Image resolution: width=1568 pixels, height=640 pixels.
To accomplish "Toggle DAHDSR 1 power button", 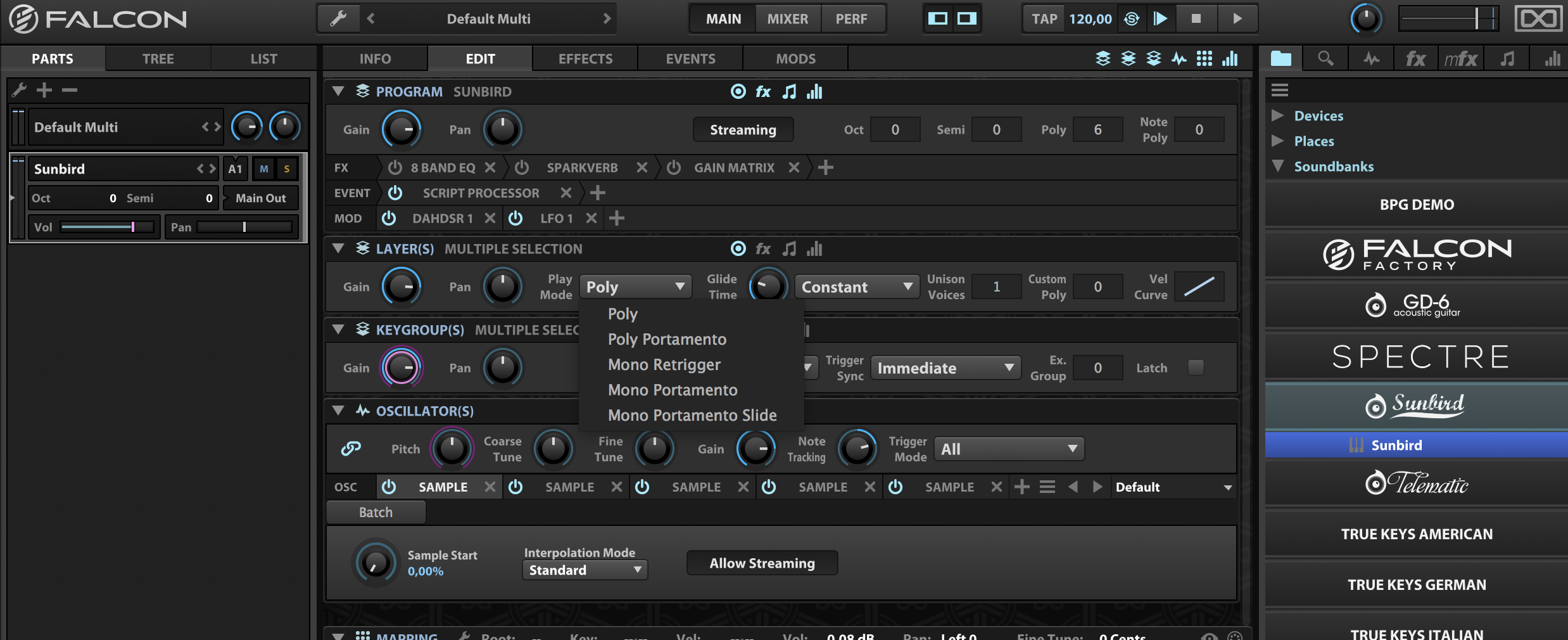I will tap(389, 218).
